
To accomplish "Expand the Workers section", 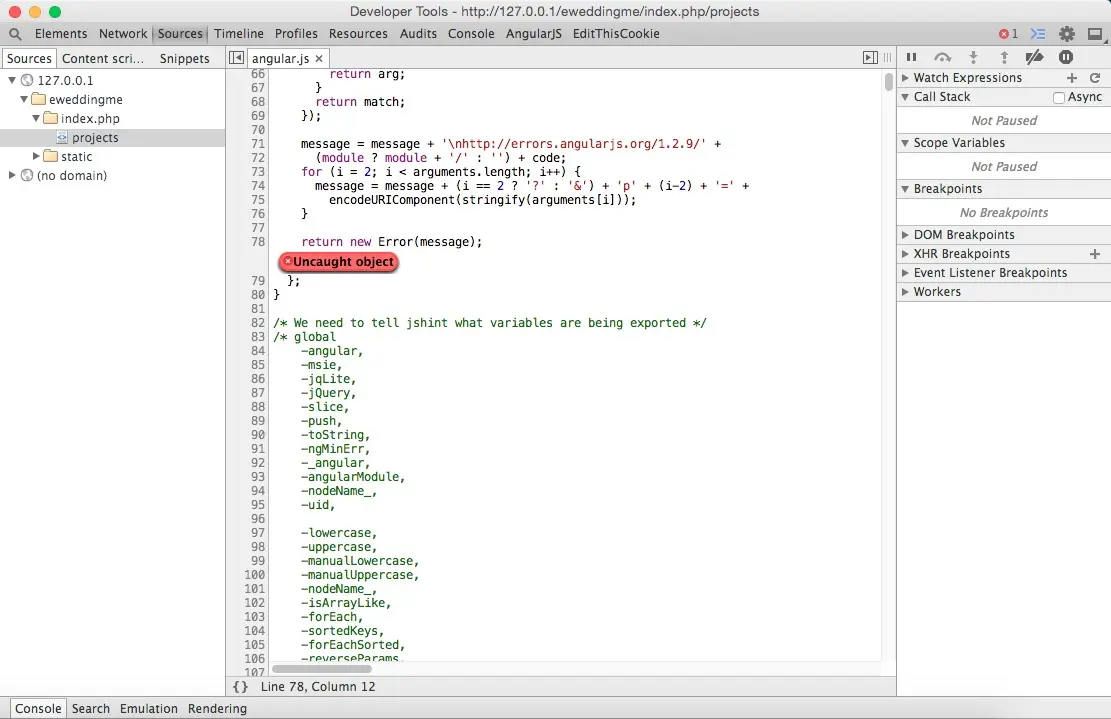I will coord(905,292).
